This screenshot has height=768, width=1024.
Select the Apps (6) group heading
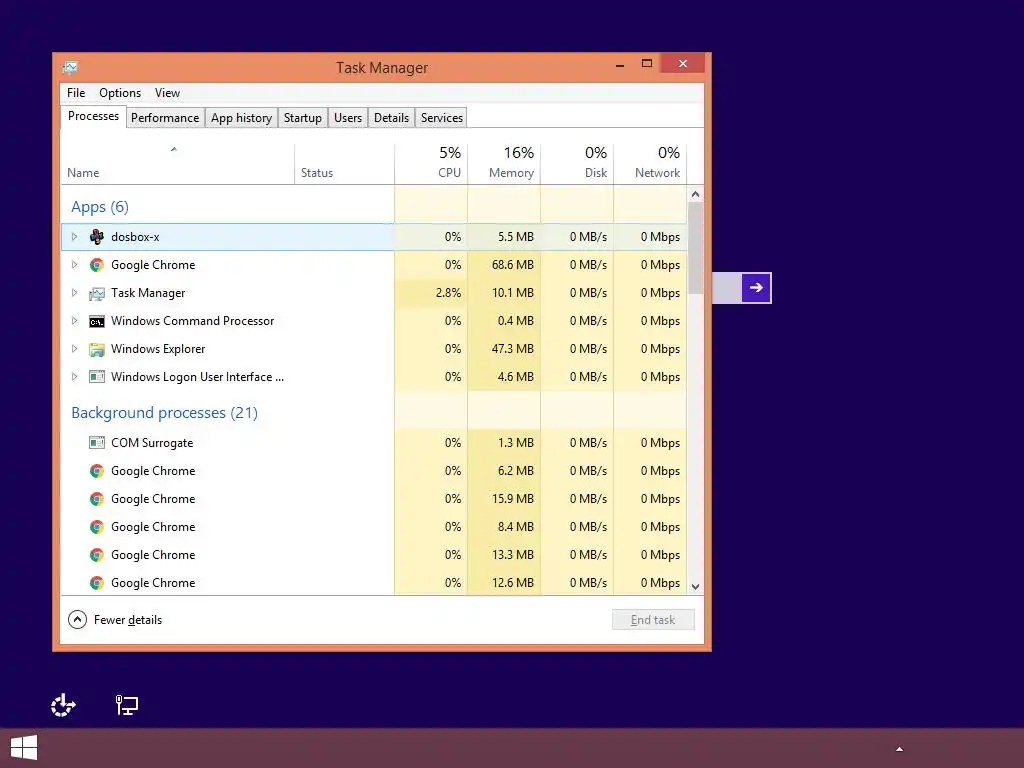pos(100,207)
